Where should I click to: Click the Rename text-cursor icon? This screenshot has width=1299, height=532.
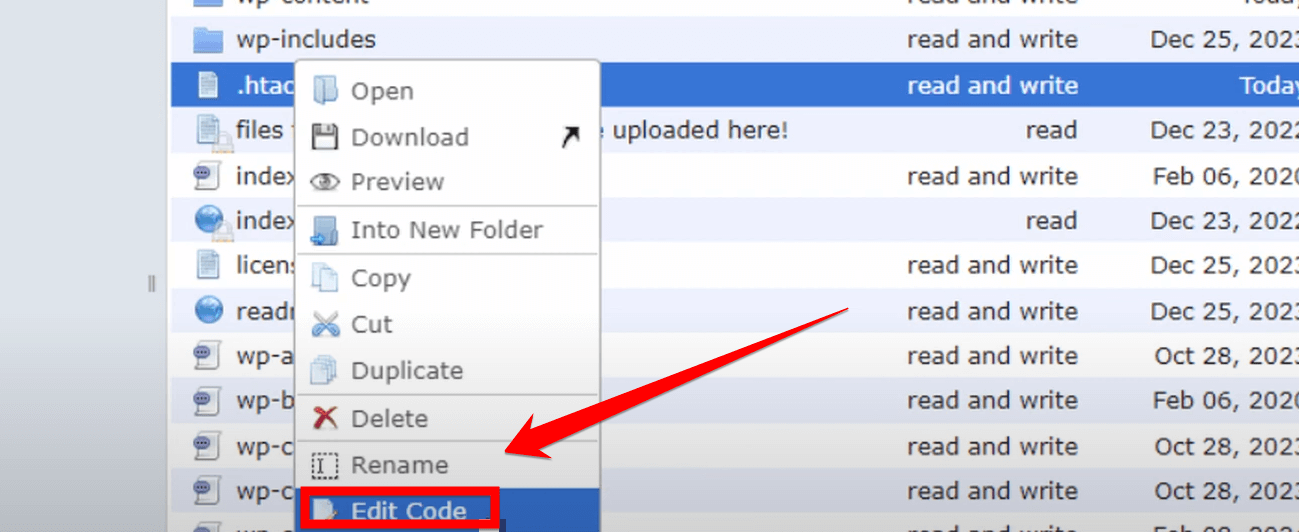point(325,465)
